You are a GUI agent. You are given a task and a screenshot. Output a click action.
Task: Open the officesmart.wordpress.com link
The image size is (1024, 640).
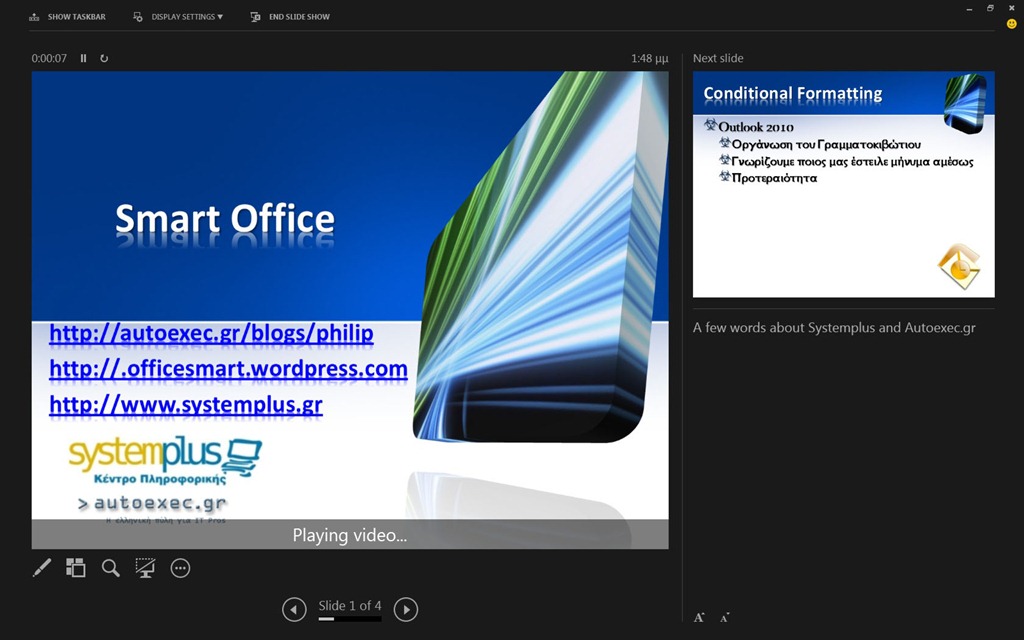tap(229, 369)
